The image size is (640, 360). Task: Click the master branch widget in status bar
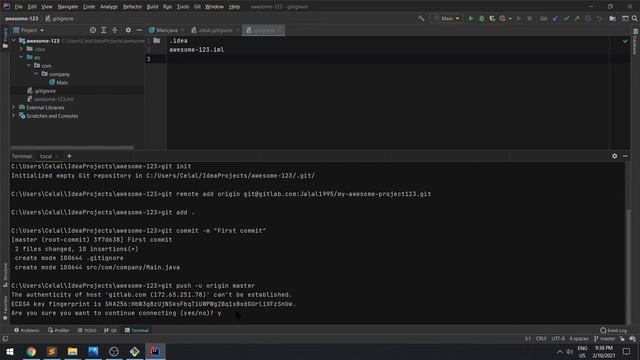(604, 339)
